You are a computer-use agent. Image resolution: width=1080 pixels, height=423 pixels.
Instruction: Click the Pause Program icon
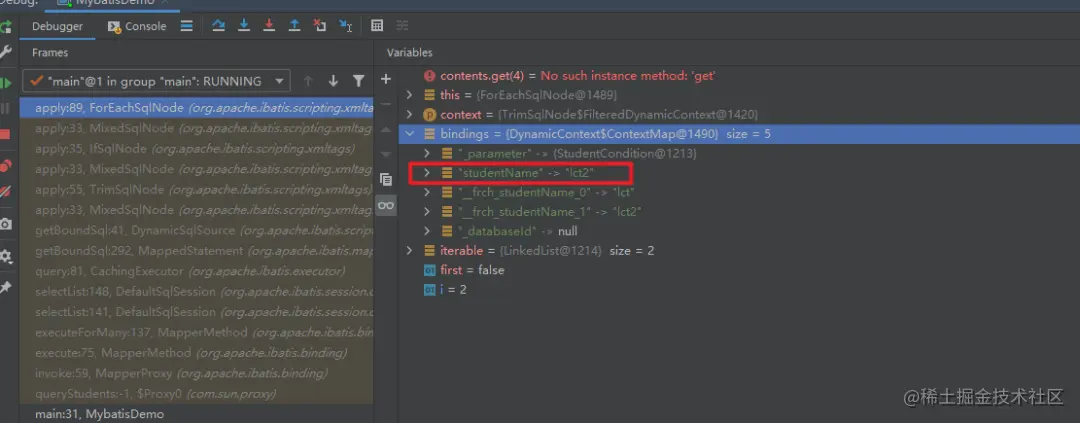[x=6, y=108]
